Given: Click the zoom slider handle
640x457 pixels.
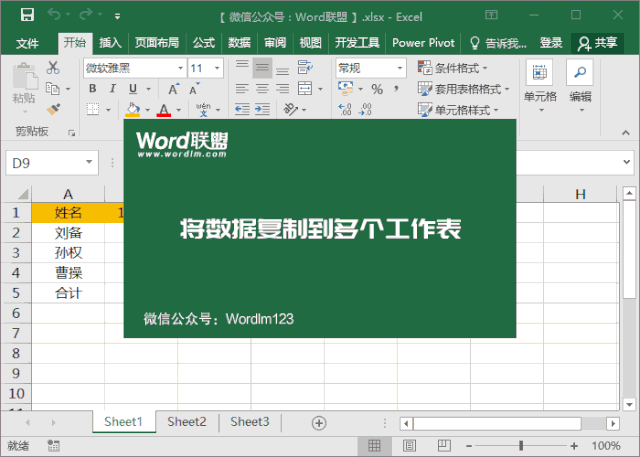Looking at the screenshot, I should click(521, 446).
